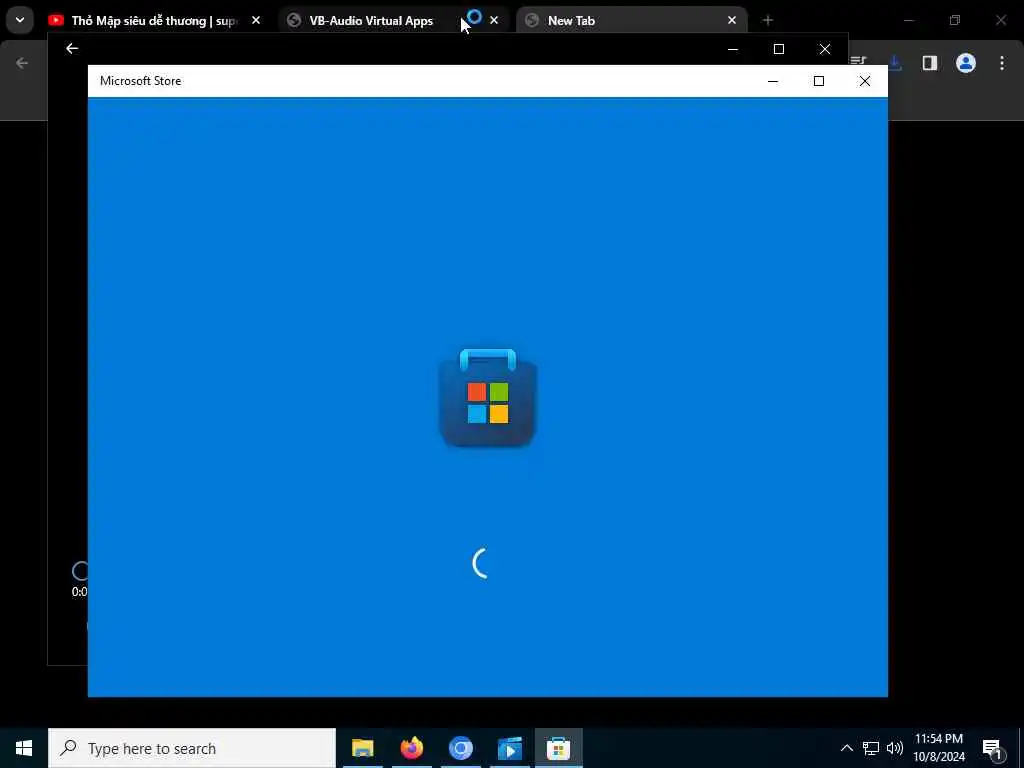
Task: Expand the tab search dropdown in Chrome
Action: pyautogui.click(x=20, y=20)
